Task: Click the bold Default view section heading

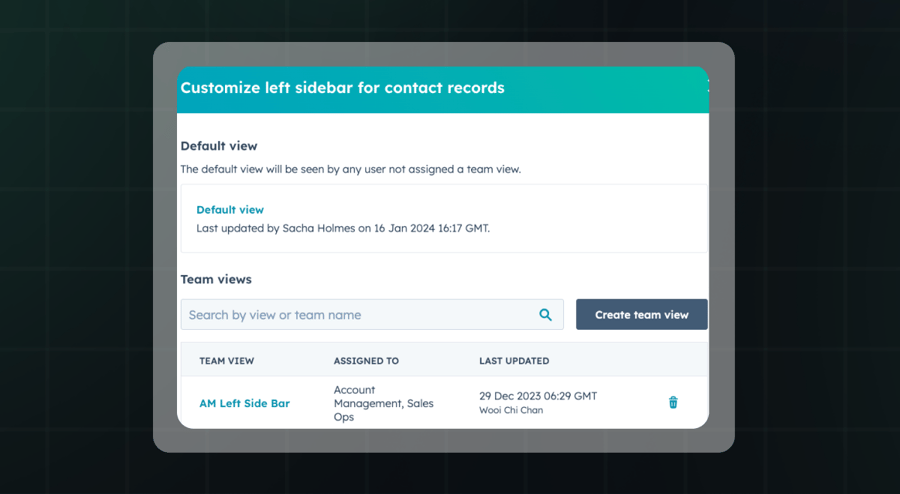Action: click(x=219, y=146)
